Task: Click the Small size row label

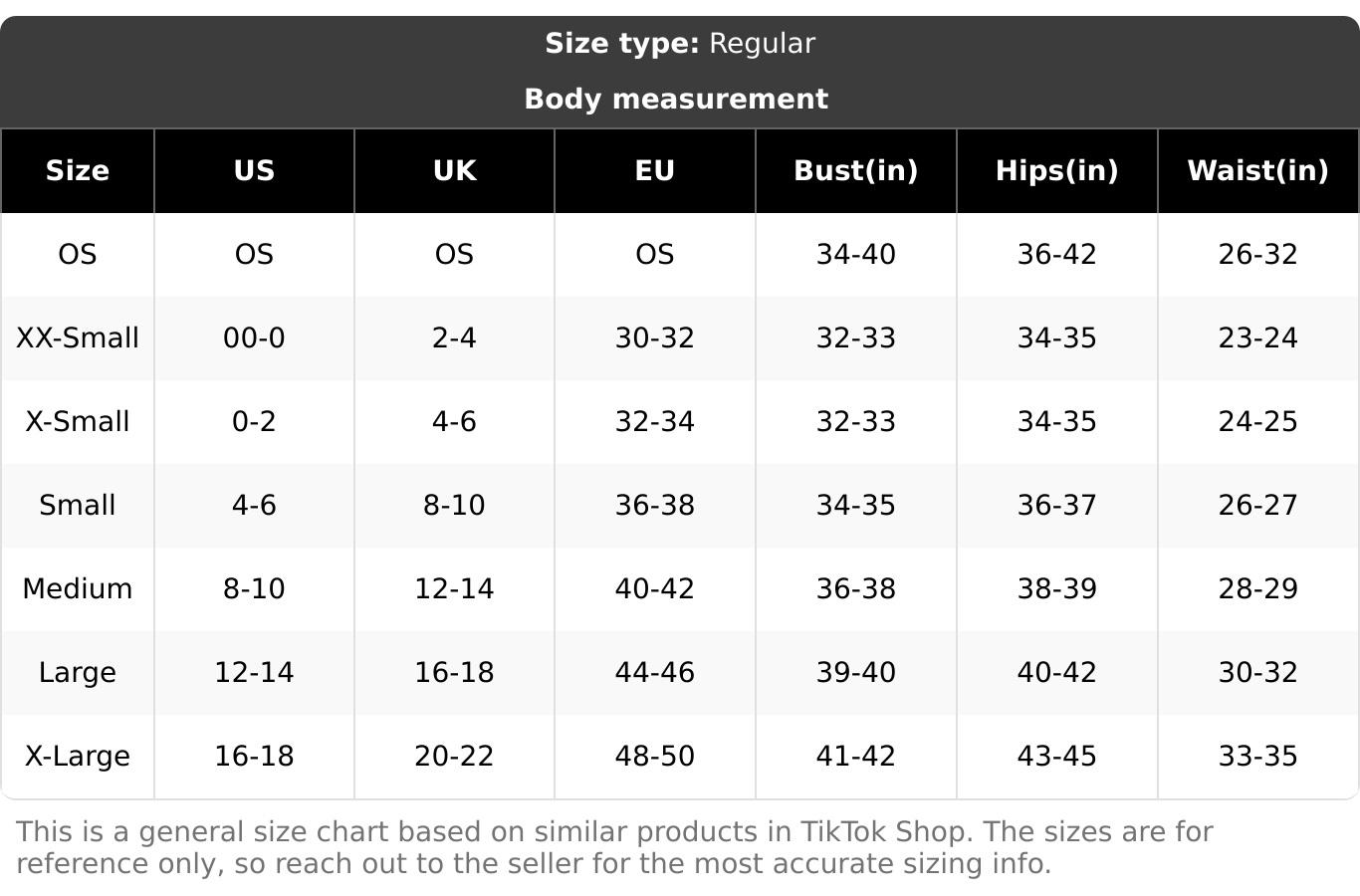Action: (78, 505)
